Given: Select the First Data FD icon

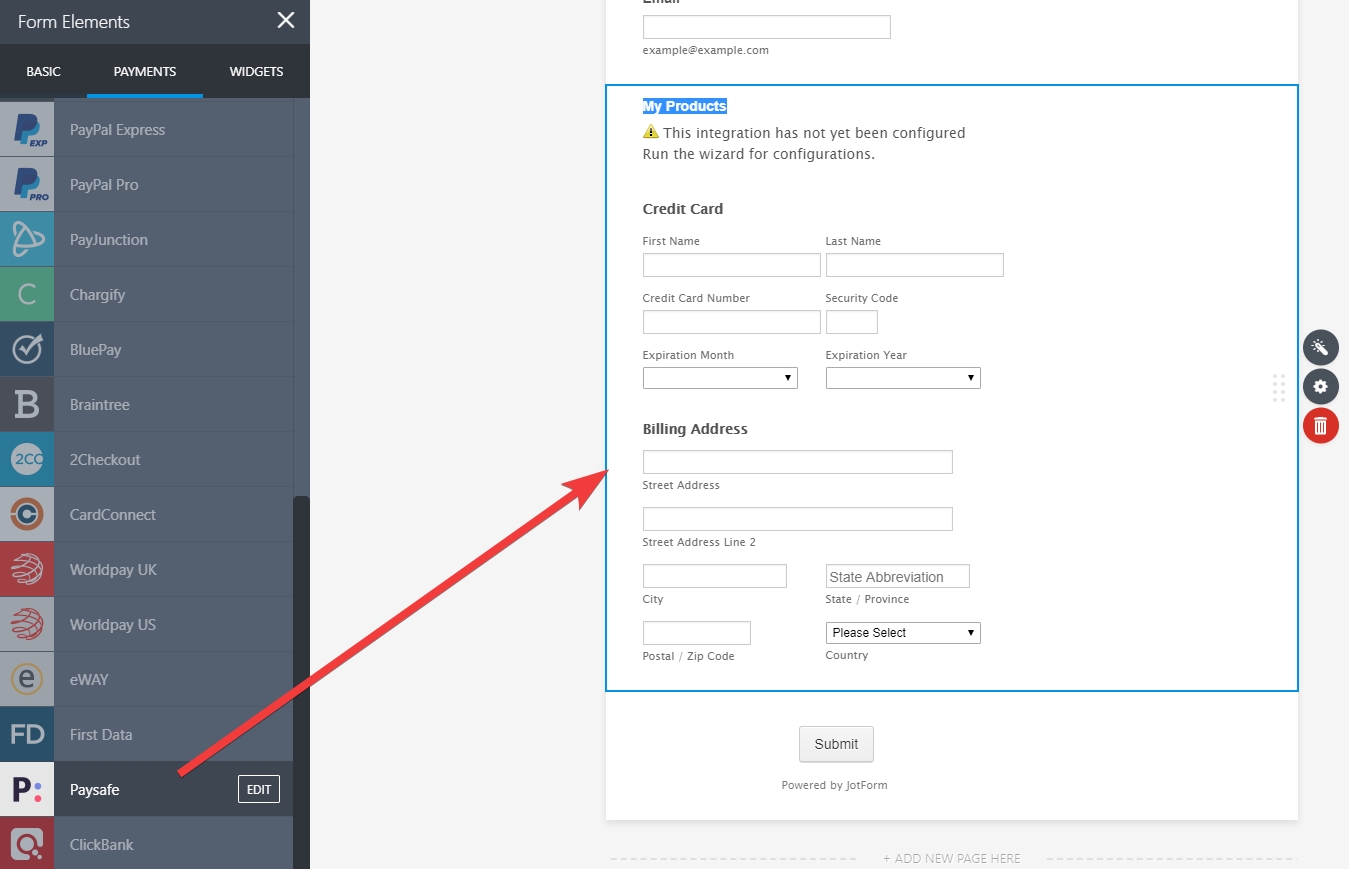Looking at the screenshot, I should point(27,735).
